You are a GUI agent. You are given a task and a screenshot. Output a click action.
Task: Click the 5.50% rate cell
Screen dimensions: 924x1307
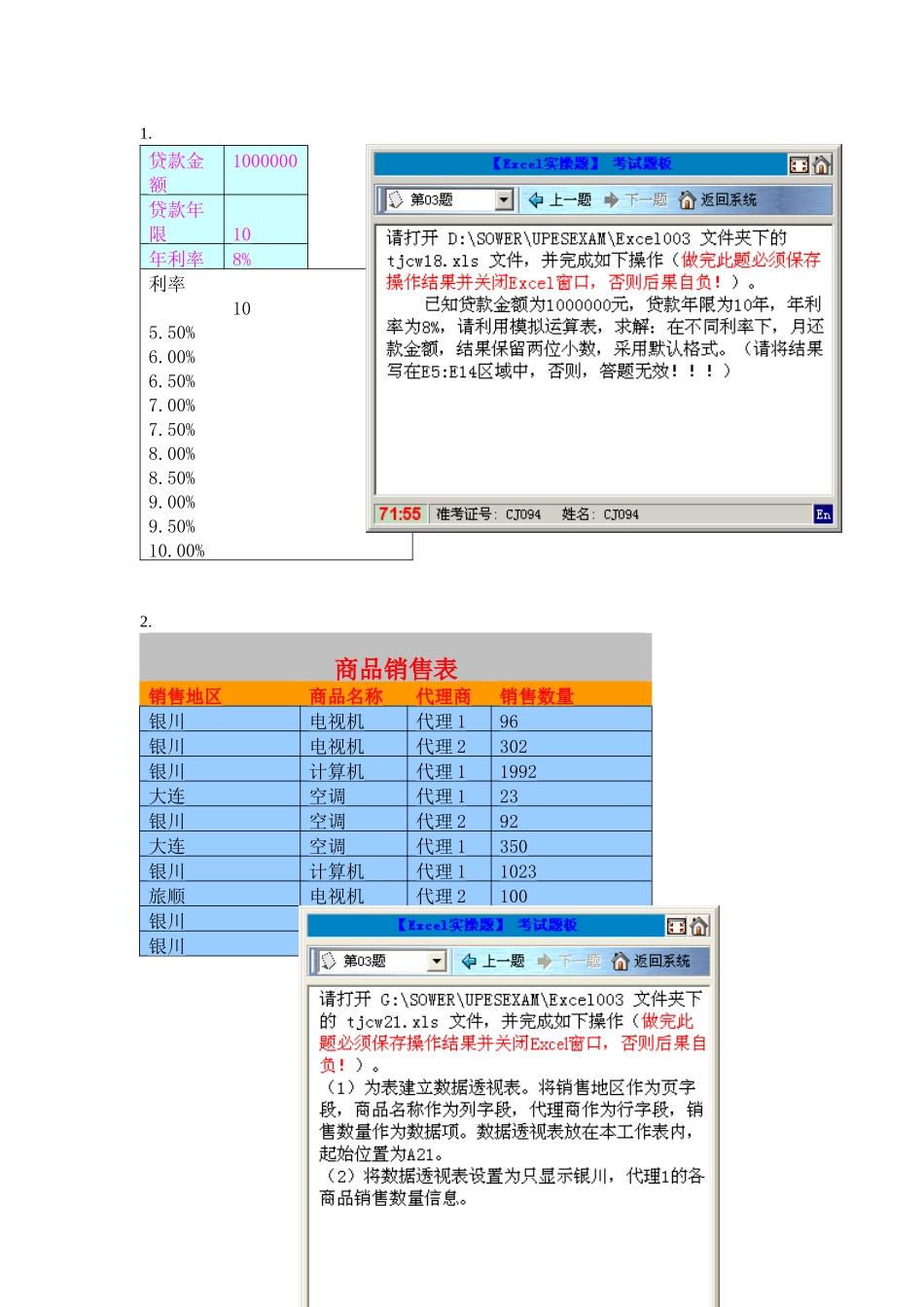click(x=172, y=333)
